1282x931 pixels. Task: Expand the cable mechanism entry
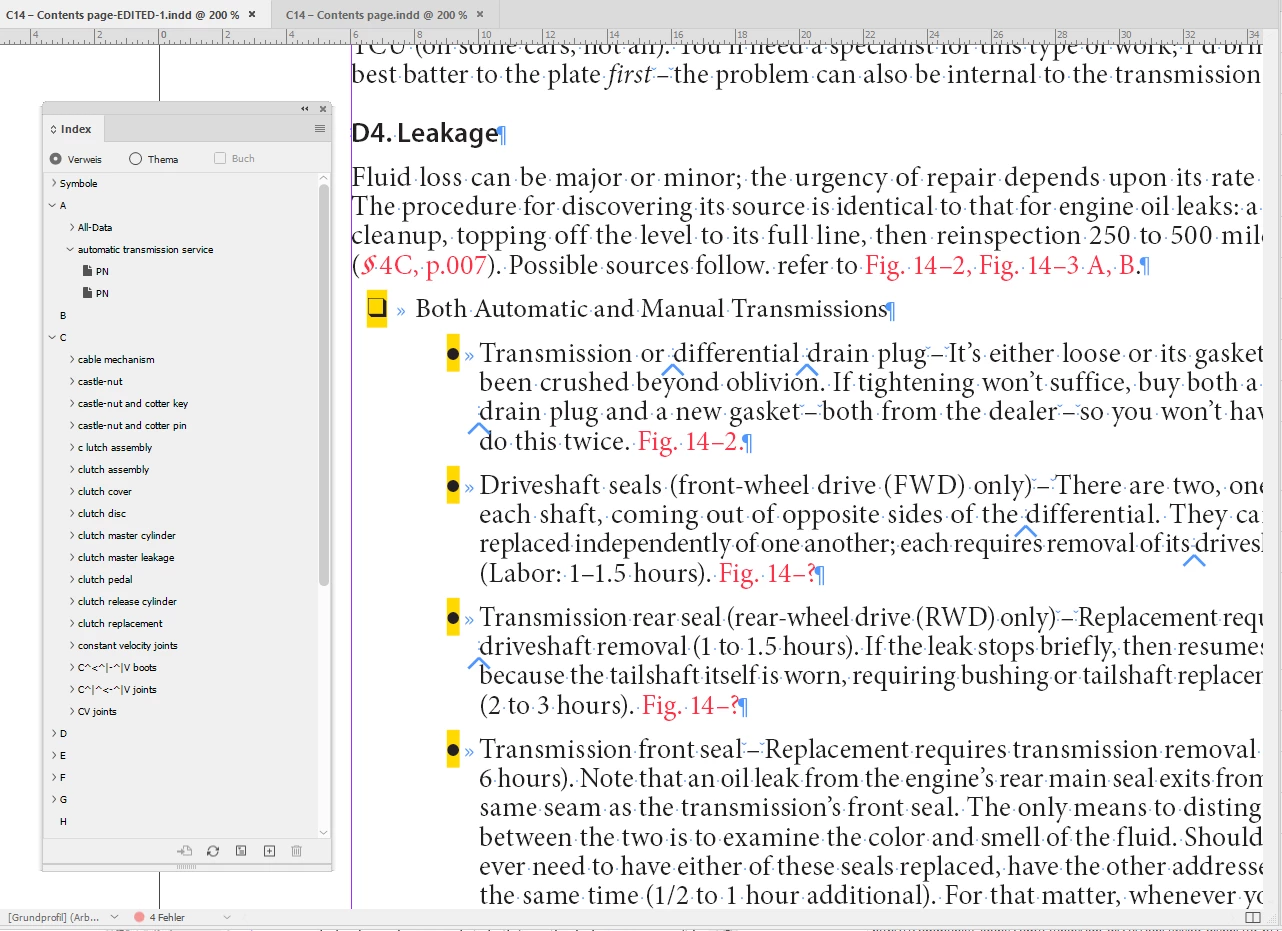click(72, 359)
